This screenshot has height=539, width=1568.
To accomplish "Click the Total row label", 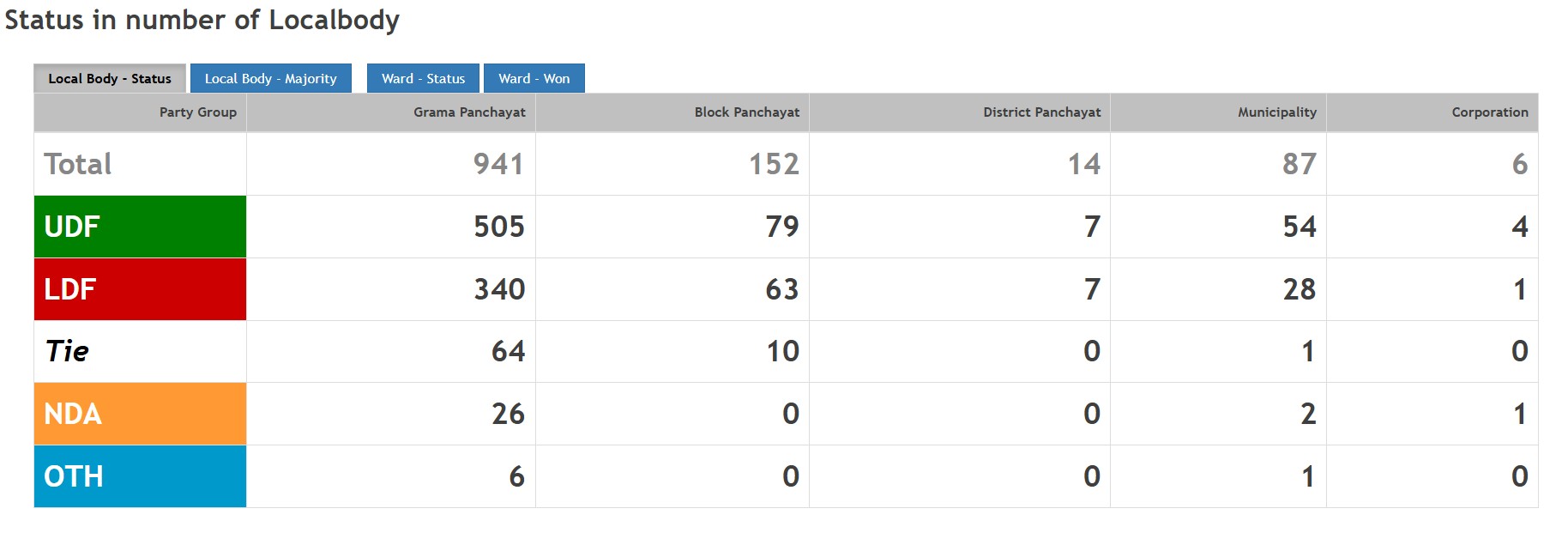I will 78,164.
